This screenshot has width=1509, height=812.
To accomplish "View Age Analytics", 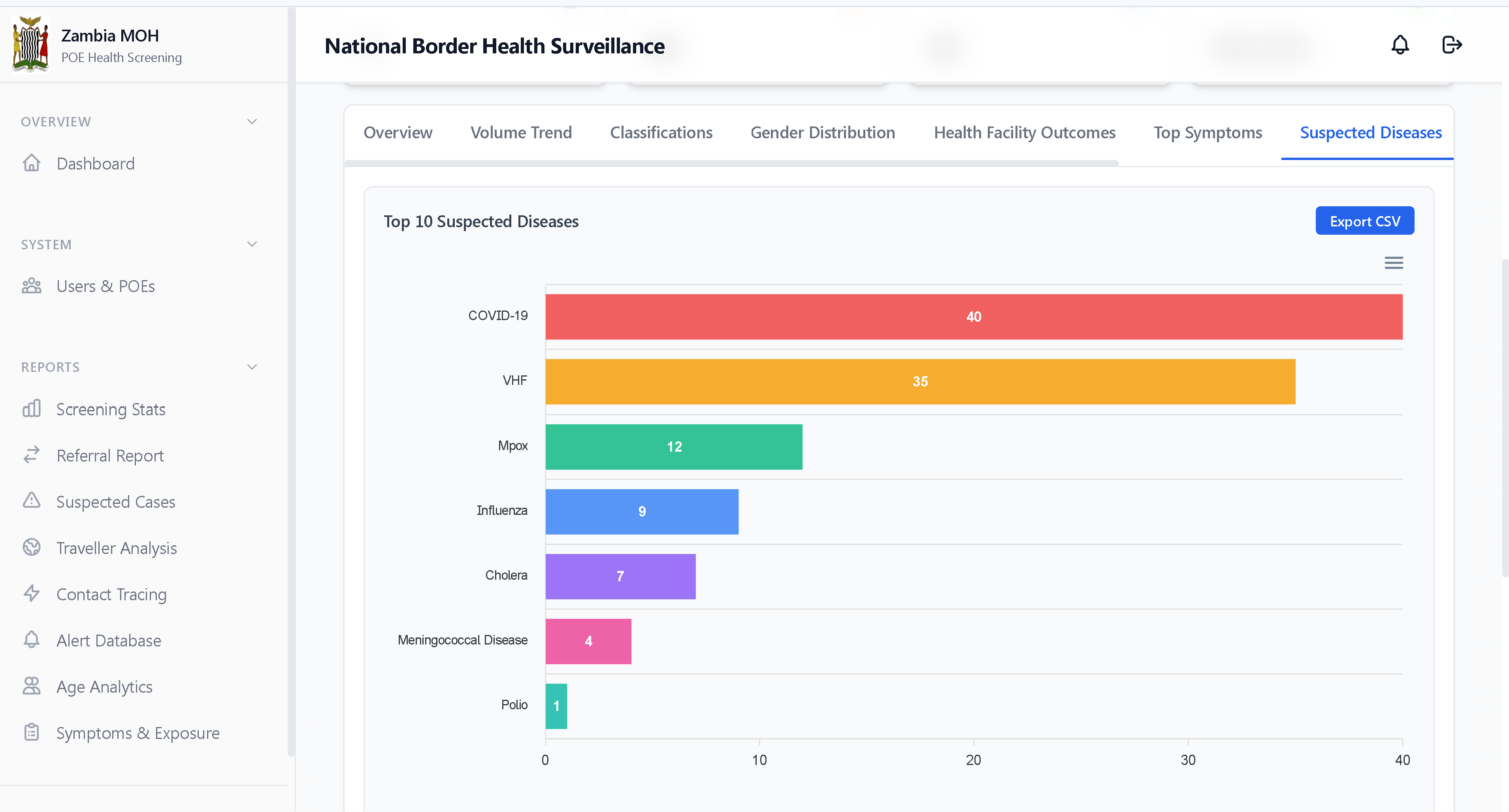I will [104, 687].
